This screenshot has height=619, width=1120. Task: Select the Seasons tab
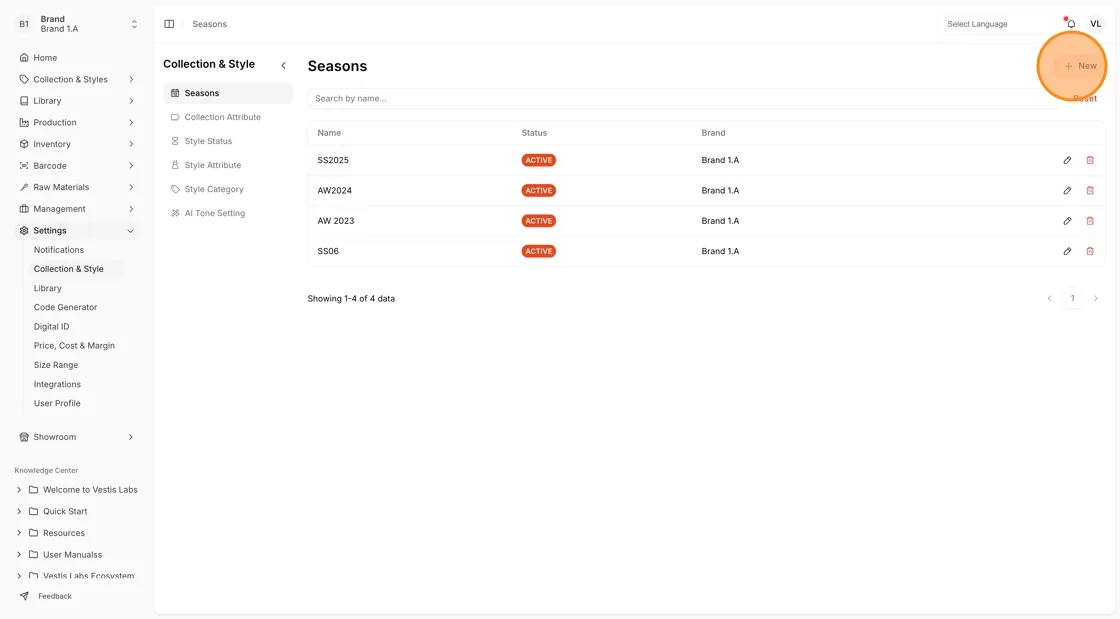228,93
